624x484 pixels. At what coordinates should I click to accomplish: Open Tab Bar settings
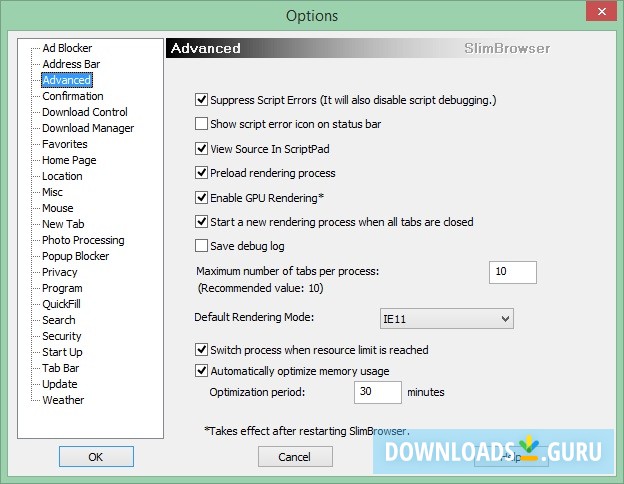click(61, 368)
